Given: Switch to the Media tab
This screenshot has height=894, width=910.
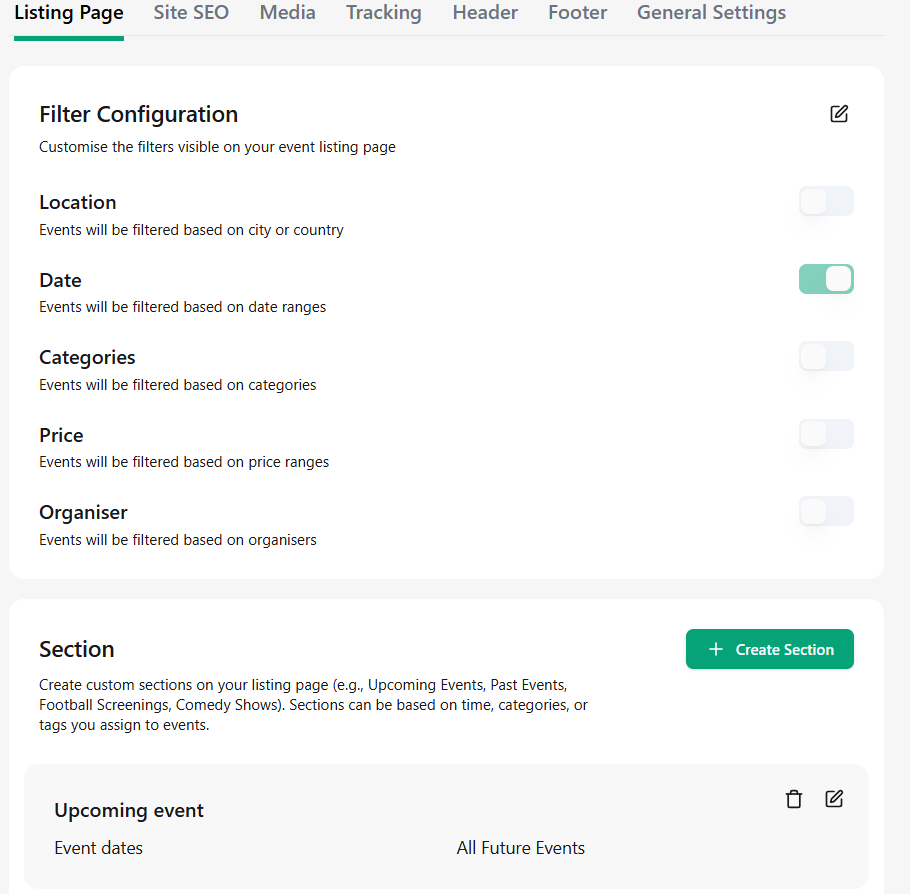Looking at the screenshot, I should click(x=287, y=13).
